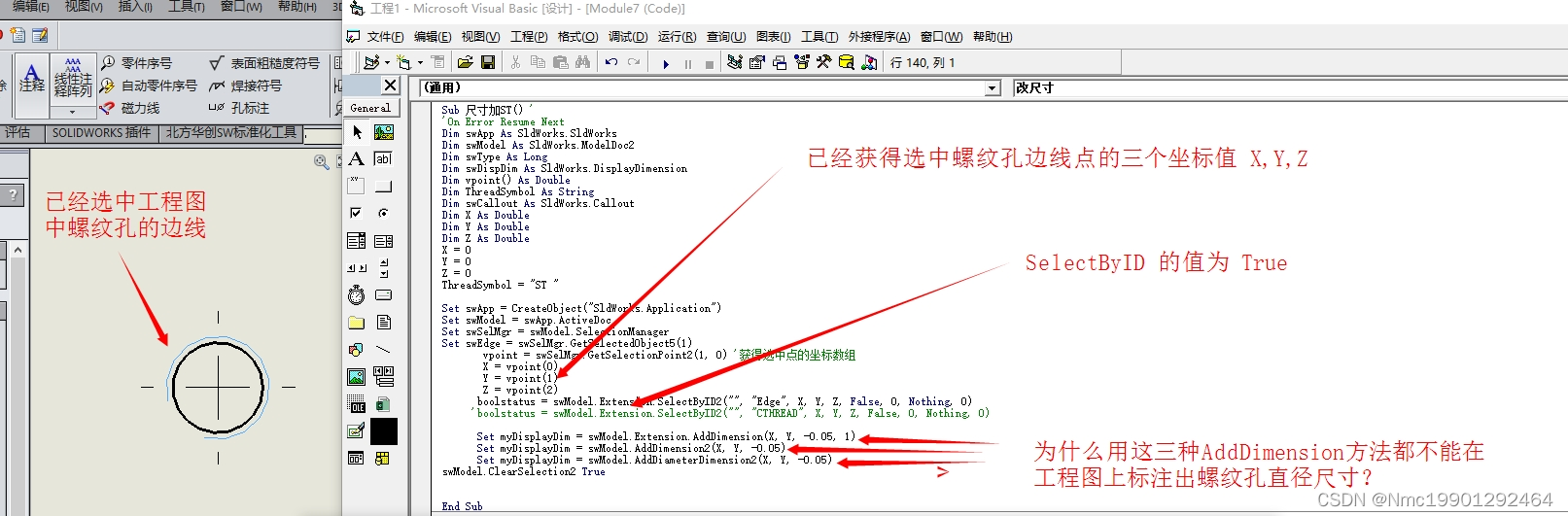Click the Redo arrow icon
Screen dimensions: 1568x516
tap(634, 62)
